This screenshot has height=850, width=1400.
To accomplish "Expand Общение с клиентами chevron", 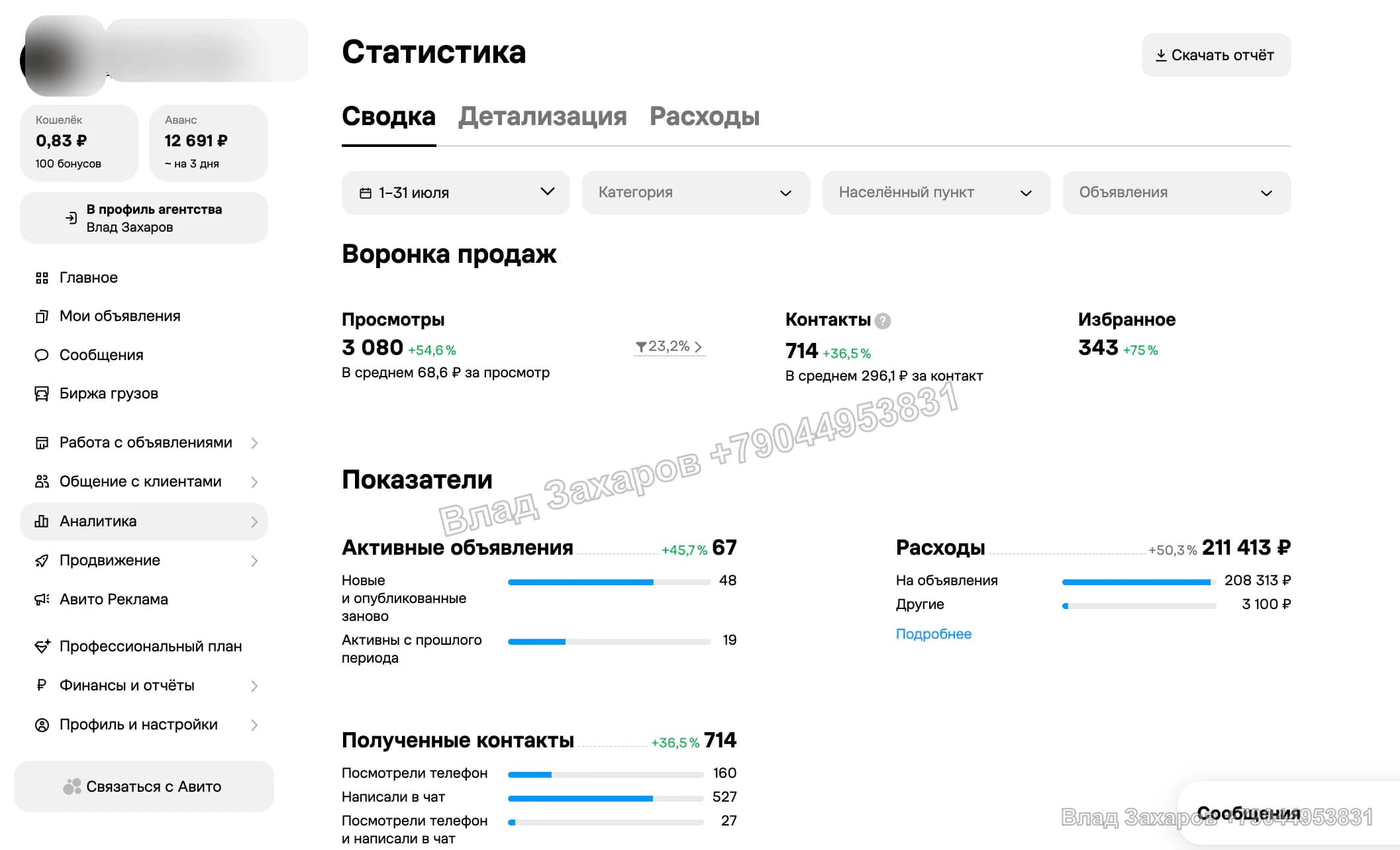I will (254, 482).
